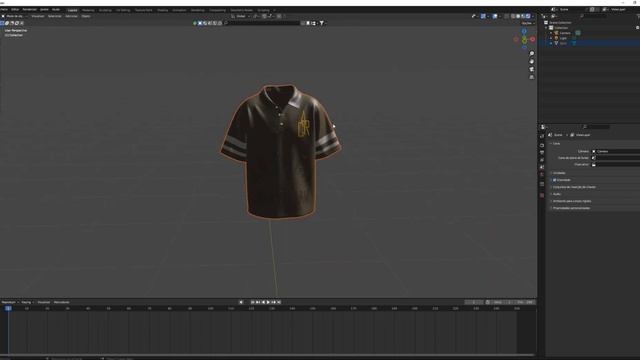Screen dimensions: 640x360
Task: Switch perspective/orthographic with the grid icon
Action: tap(531, 77)
